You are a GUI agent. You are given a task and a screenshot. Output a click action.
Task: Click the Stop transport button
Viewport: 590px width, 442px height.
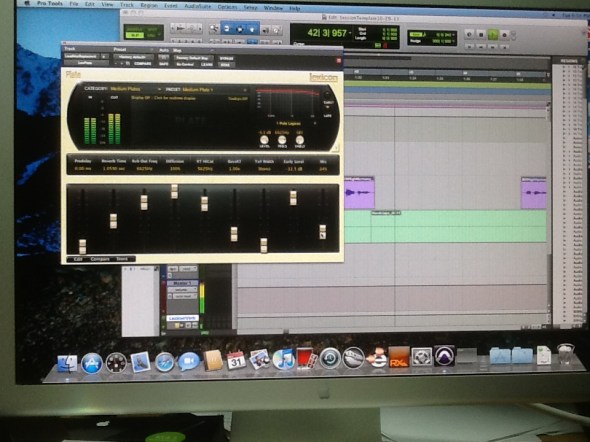click(481, 35)
